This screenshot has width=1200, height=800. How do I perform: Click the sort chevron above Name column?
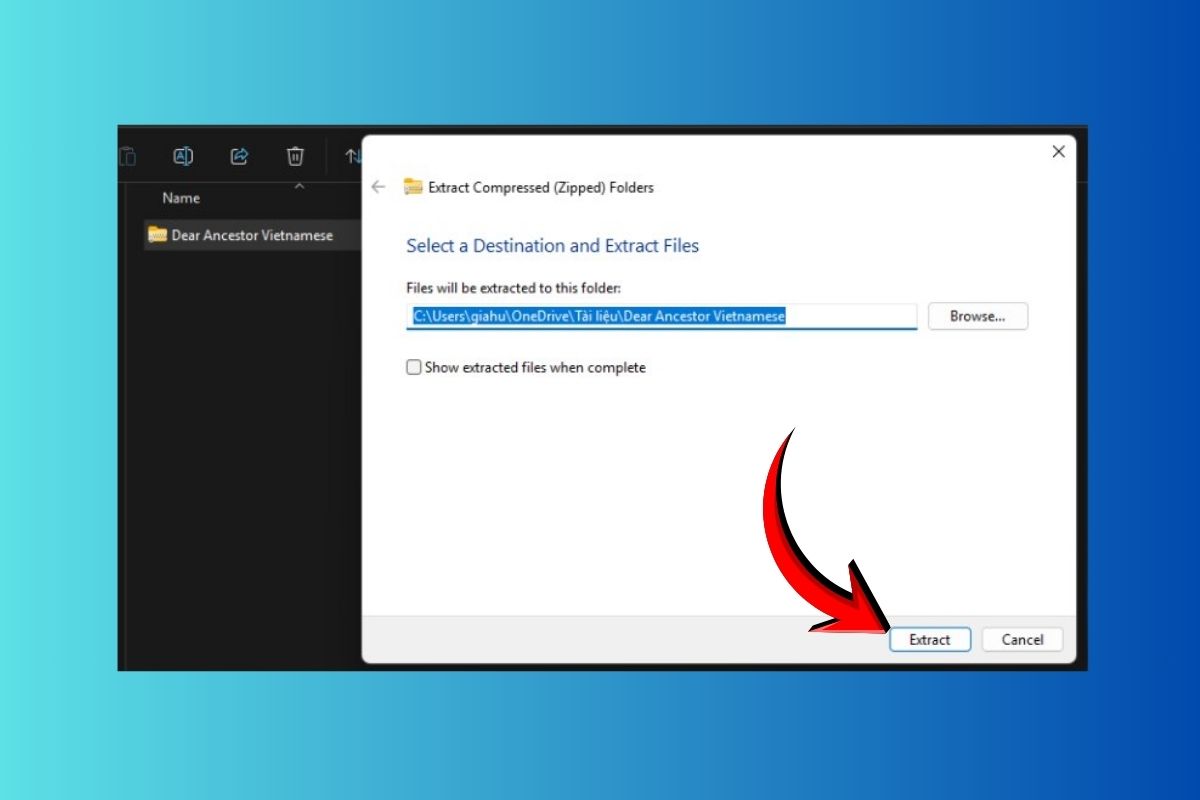click(298, 186)
